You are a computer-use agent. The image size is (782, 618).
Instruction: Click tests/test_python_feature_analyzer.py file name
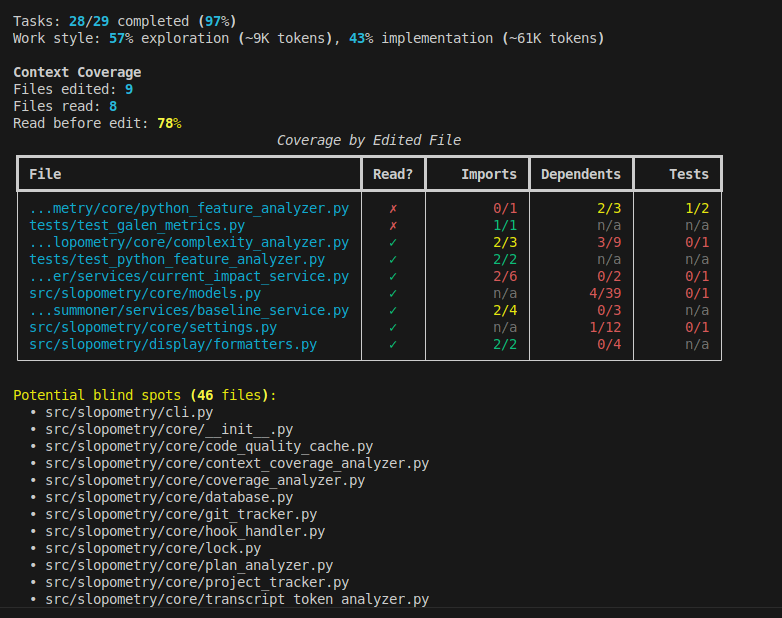pyautogui.click(x=177, y=259)
